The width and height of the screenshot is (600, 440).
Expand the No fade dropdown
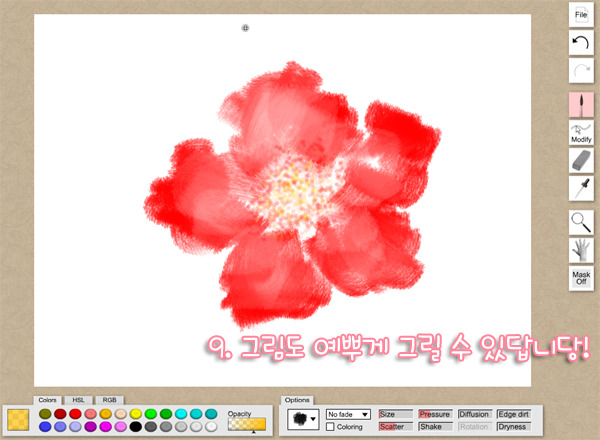[x=348, y=414]
